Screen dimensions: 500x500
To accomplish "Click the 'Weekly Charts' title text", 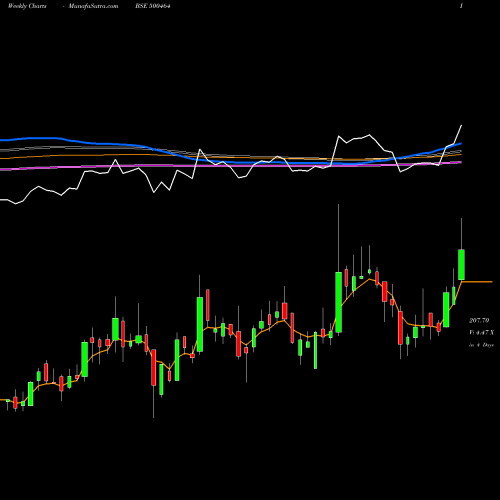I will pyautogui.click(x=27, y=6).
